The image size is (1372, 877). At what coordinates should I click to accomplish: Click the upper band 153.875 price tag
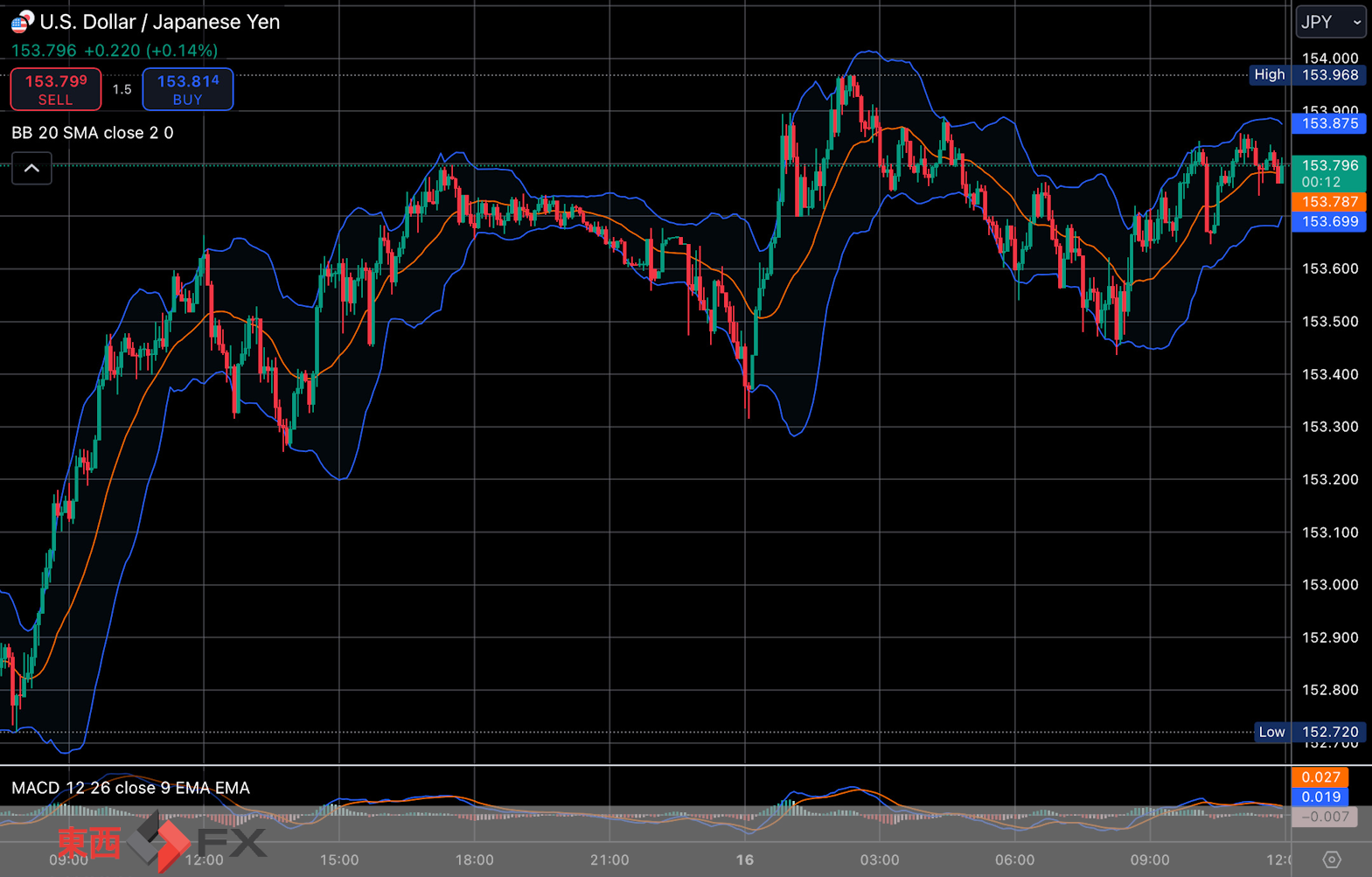point(1329,123)
